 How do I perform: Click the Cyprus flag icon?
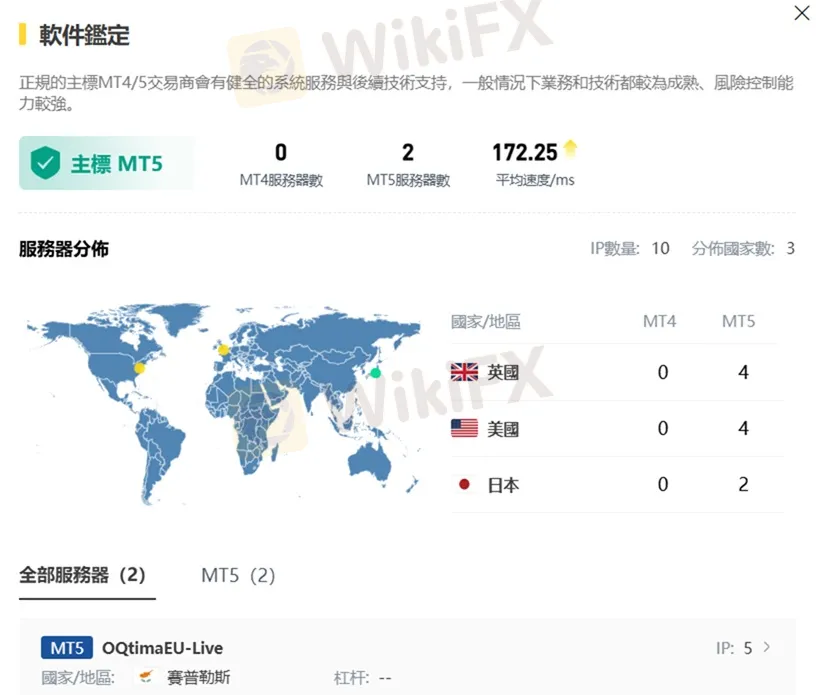click(147, 677)
